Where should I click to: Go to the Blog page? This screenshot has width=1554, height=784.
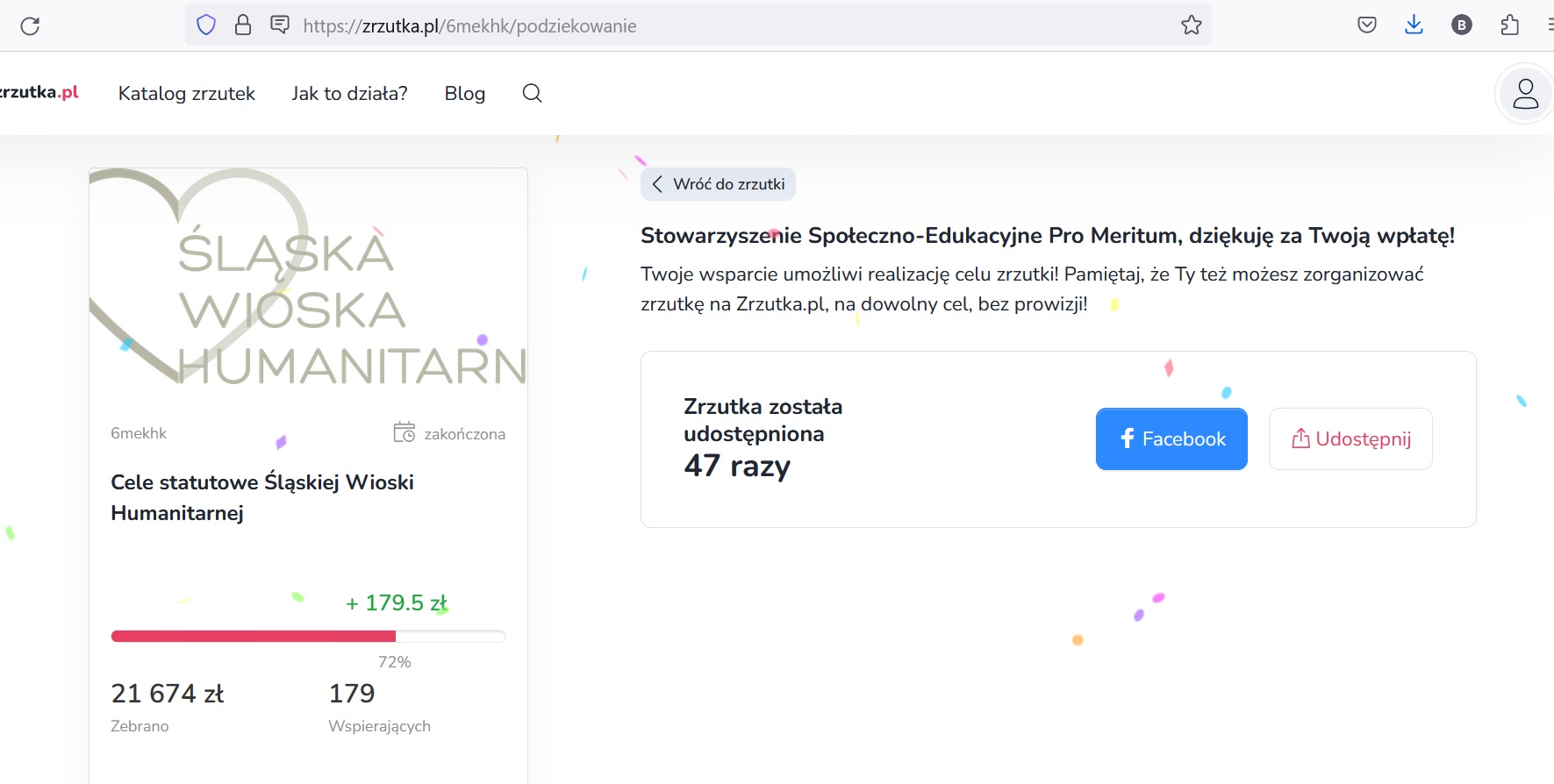click(x=465, y=93)
